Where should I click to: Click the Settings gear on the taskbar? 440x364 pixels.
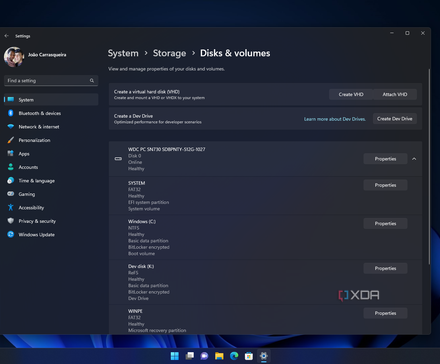click(264, 356)
